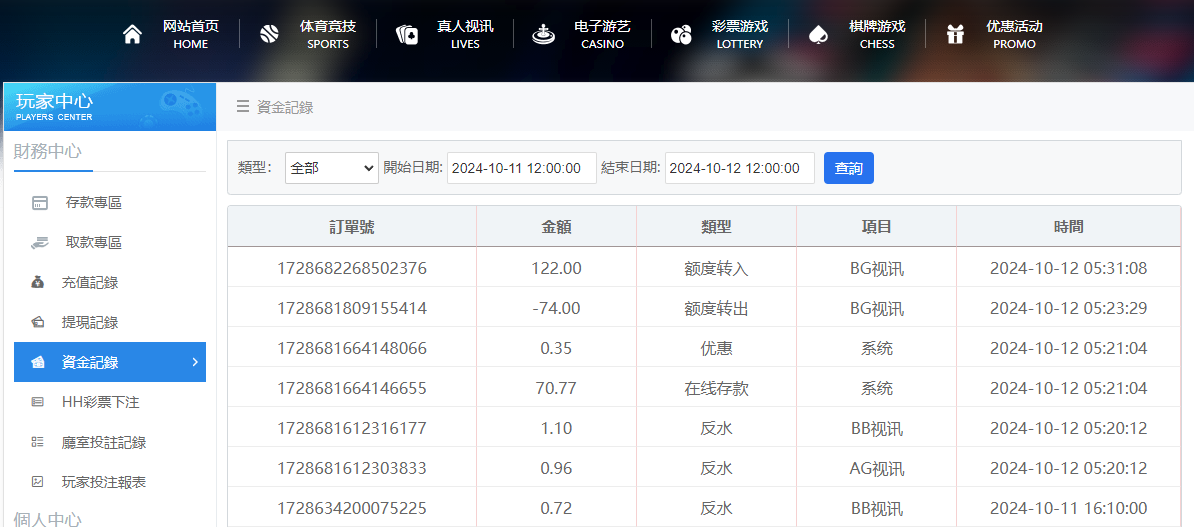Click the spade icon for Chess
This screenshot has height=527, width=1194.
point(817,35)
